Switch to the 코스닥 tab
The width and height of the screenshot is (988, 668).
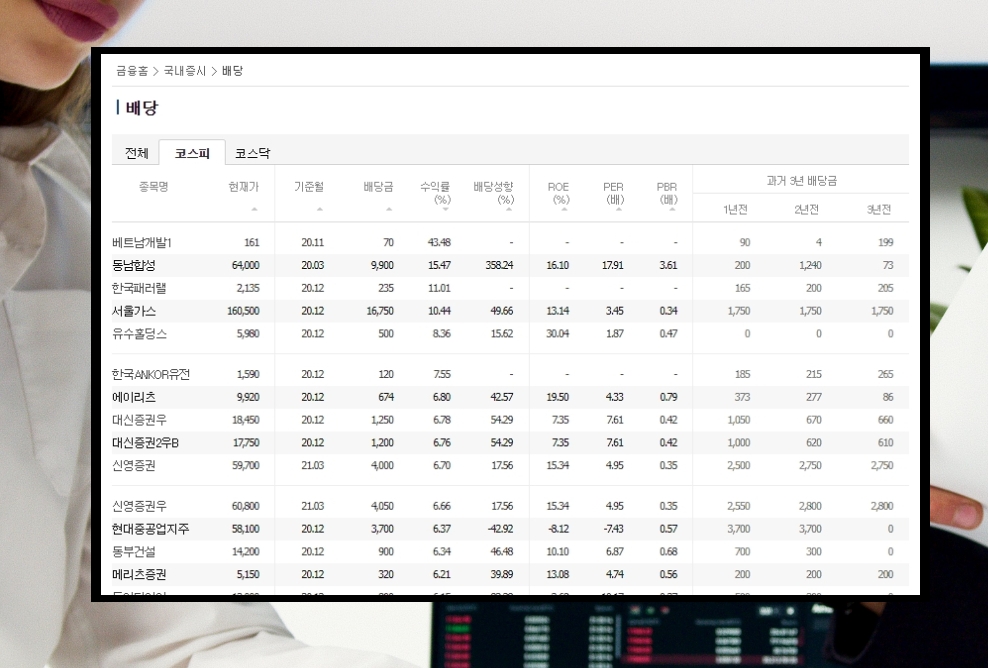(x=252, y=153)
